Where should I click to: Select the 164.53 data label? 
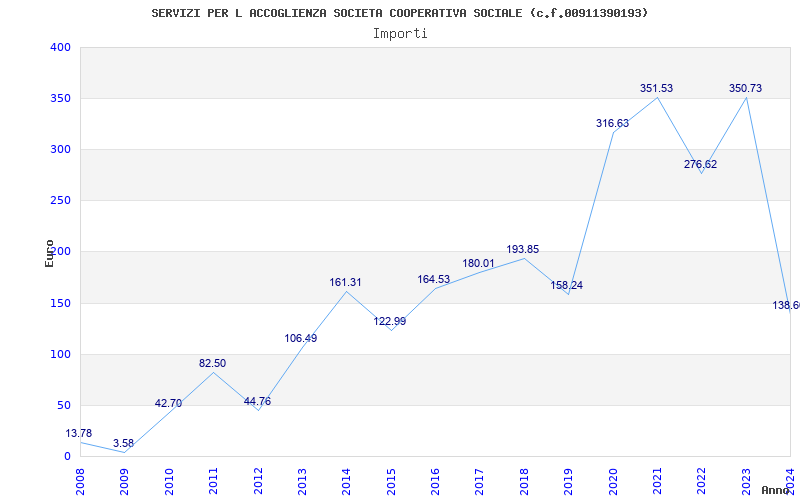tap(434, 279)
